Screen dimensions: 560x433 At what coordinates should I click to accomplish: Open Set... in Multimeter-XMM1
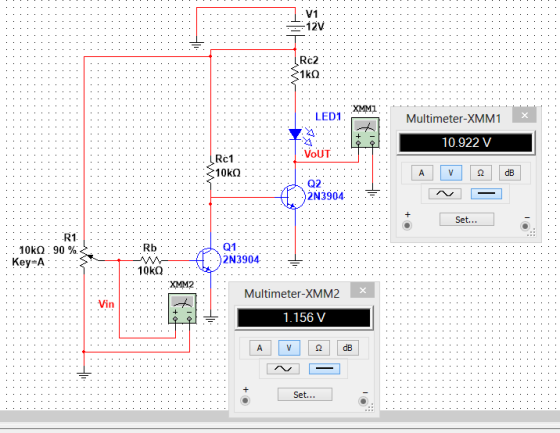point(466,219)
